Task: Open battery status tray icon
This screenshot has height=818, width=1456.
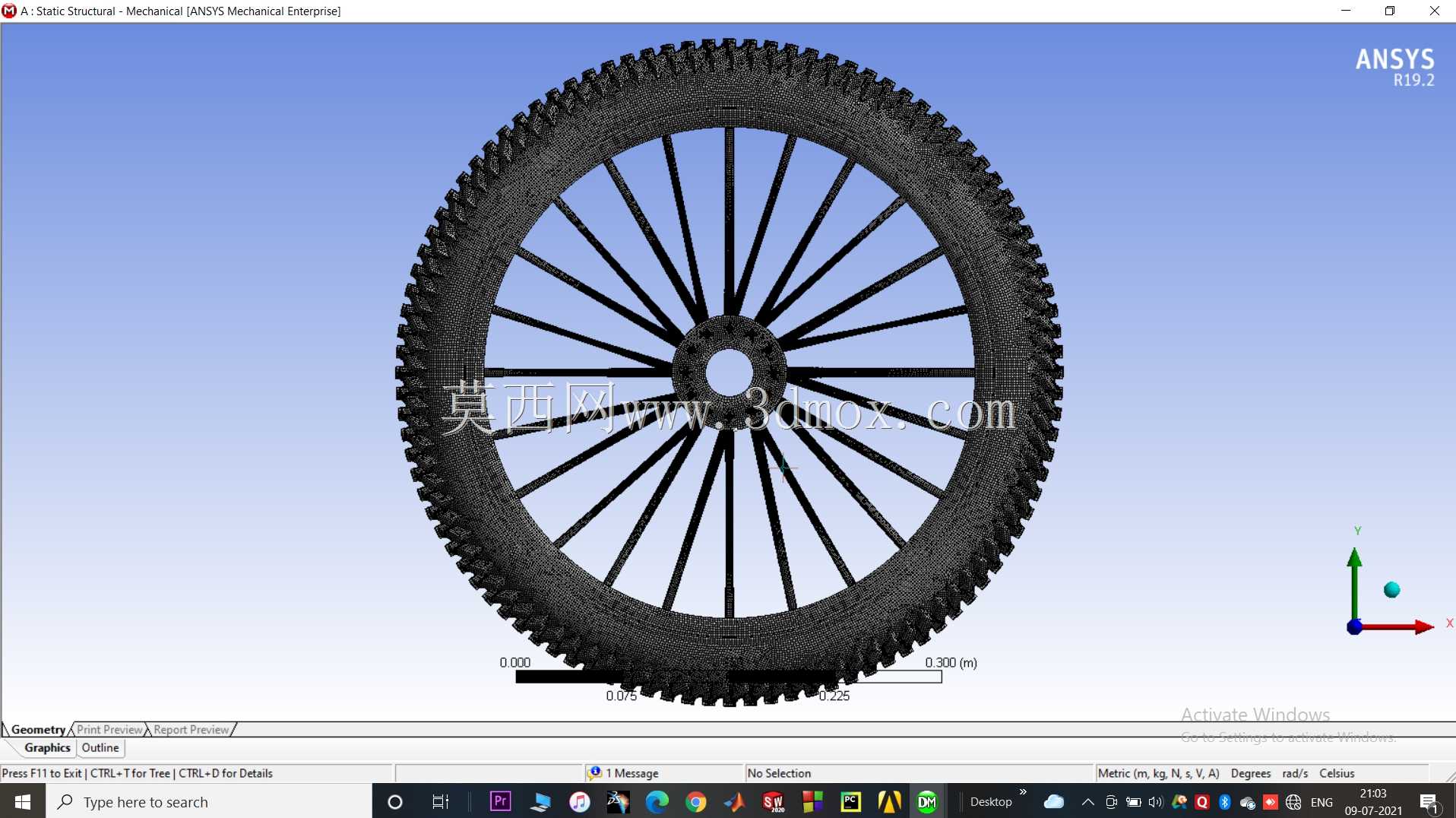Action: click(x=1133, y=801)
